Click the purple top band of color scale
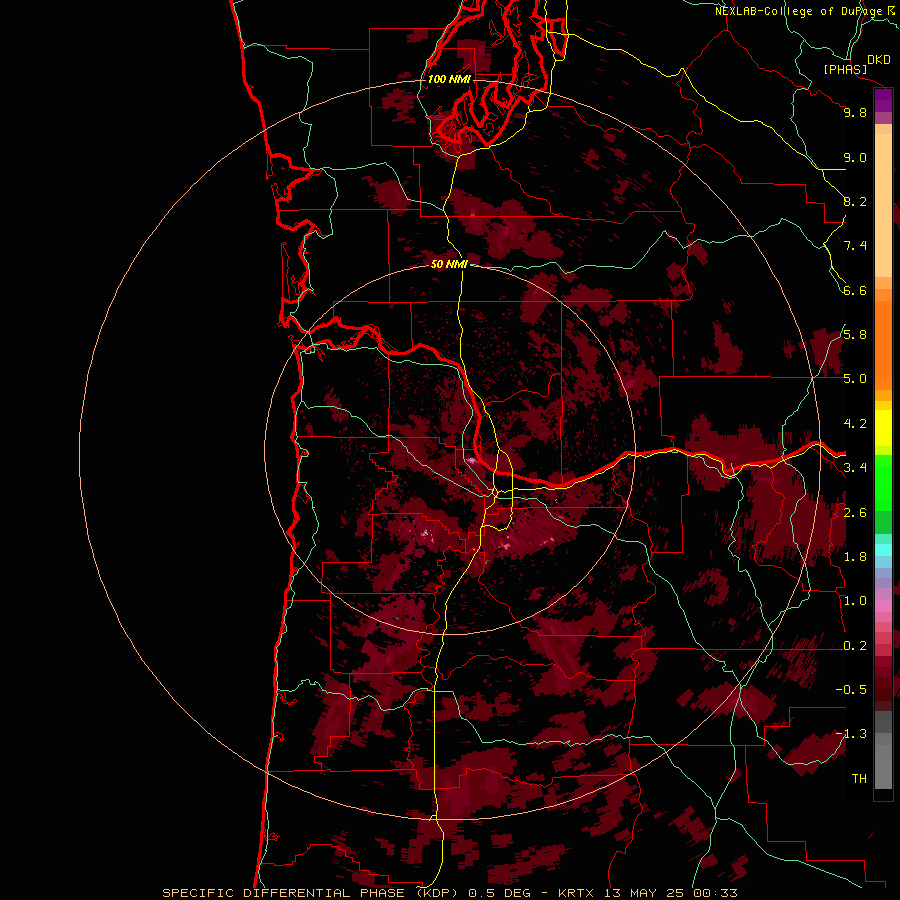Viewport: 900px width, 900px height. click(883, 101)
